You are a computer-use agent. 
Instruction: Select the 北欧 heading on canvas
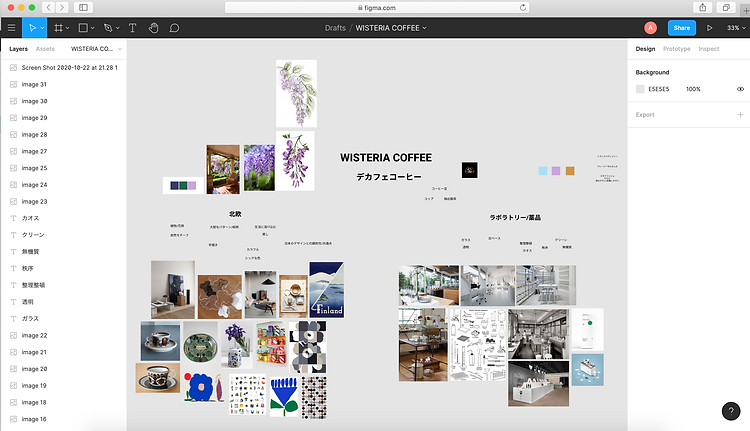point(235,214)
